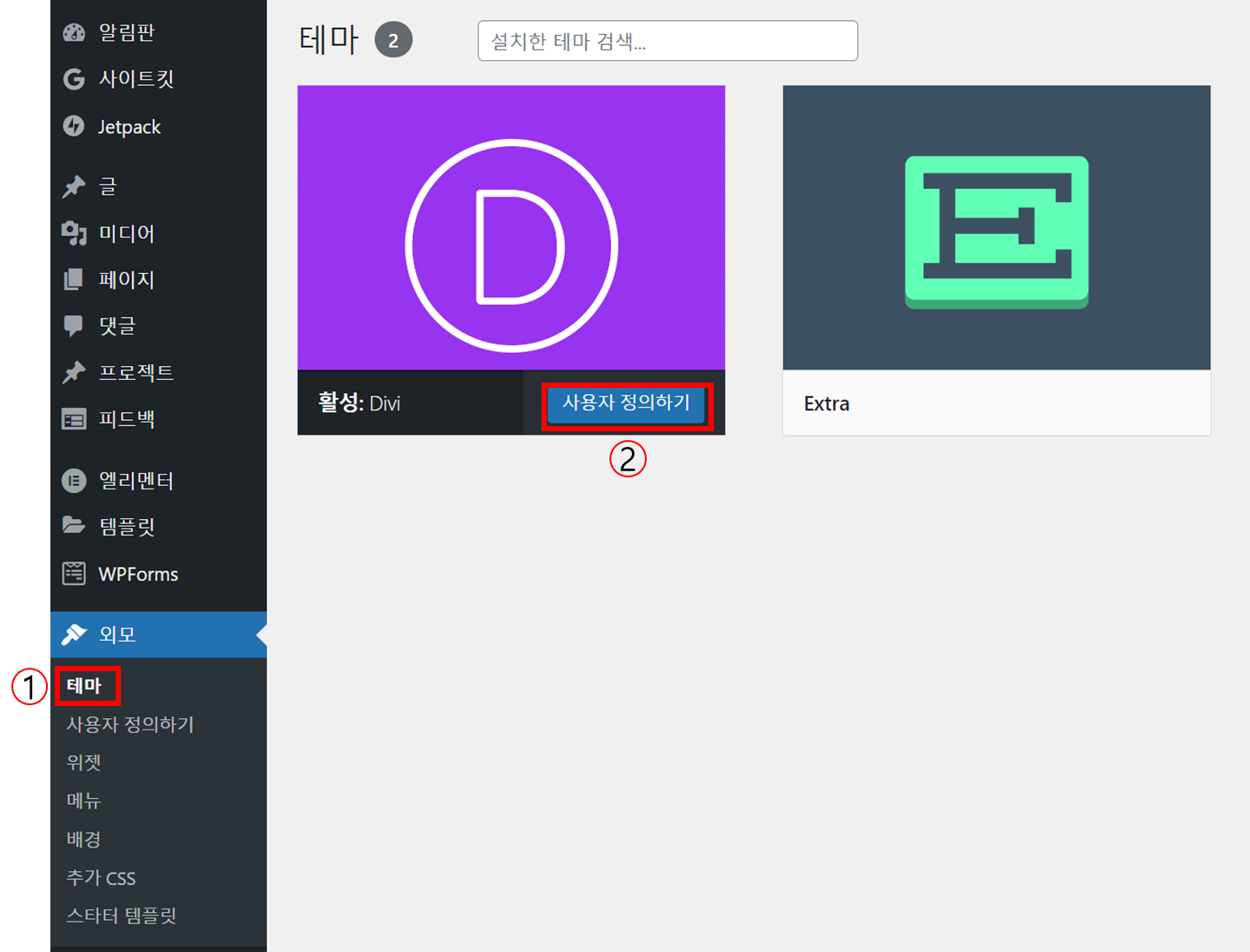1250x952 pixels.
Task: Open the 추가 CSS submenu link
Action: [101, 878]
